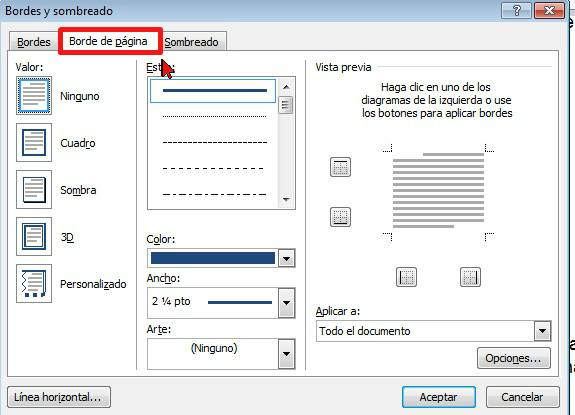The image size is (575, 415).
Task: Click the style list scroll down arrow
Action: pos(286,200)
